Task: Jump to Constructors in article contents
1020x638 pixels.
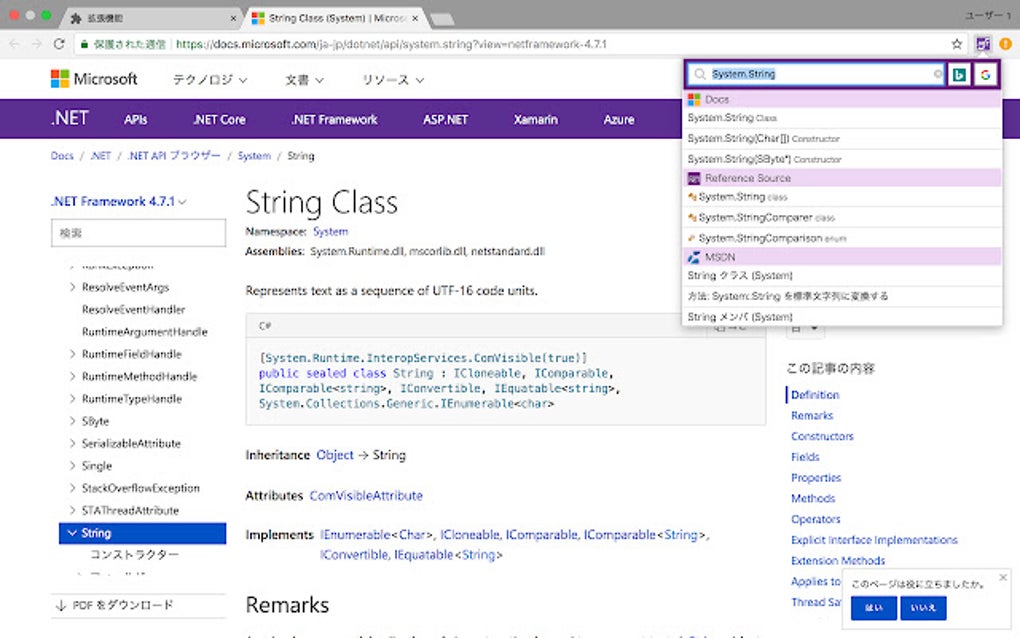Action: coord(822,436)
